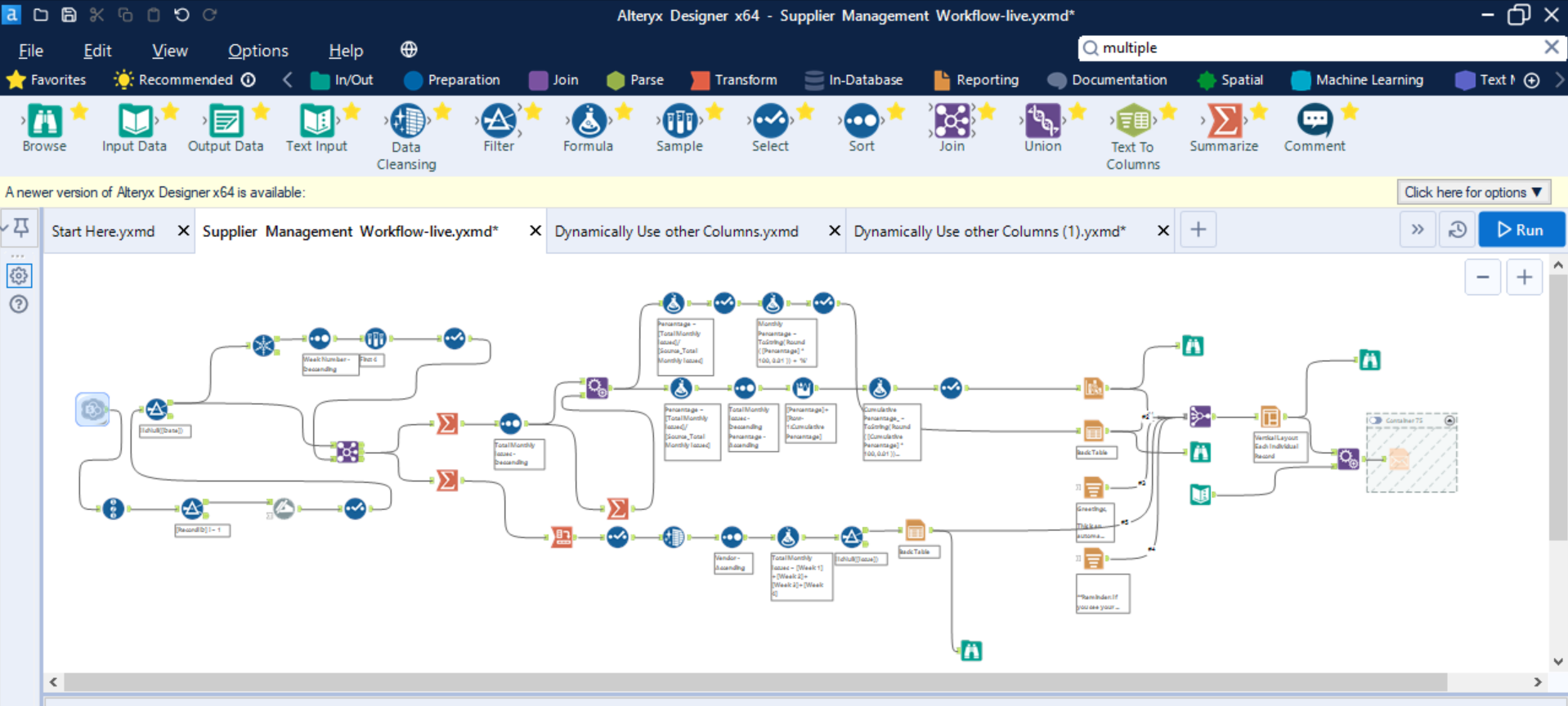Screen dimensions: 1568x706
Task: Open the Click here for options dropdown
Action: pyautogui.click(x=1473, y=192)
